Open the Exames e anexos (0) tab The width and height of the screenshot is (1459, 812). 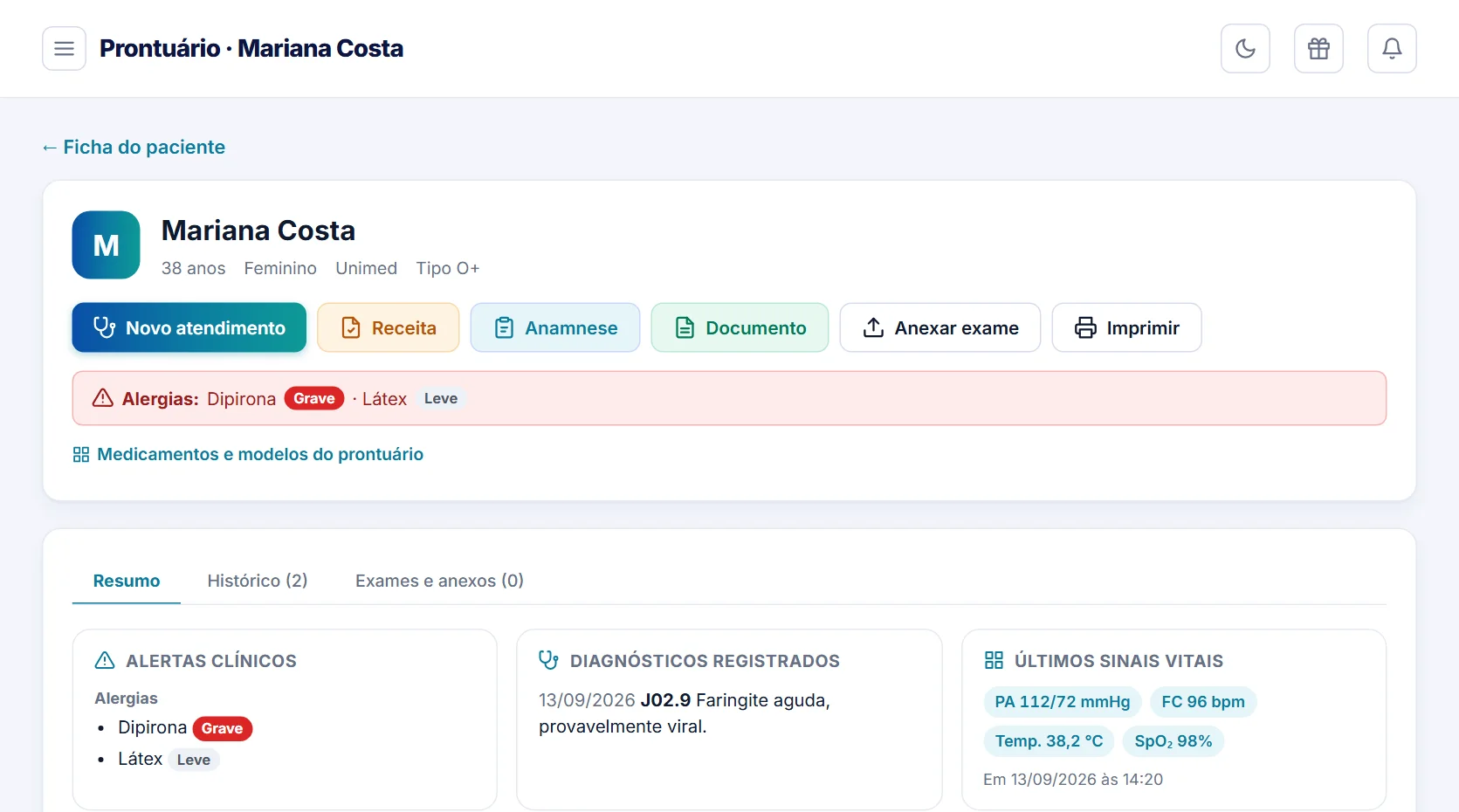tap(439, 581)
